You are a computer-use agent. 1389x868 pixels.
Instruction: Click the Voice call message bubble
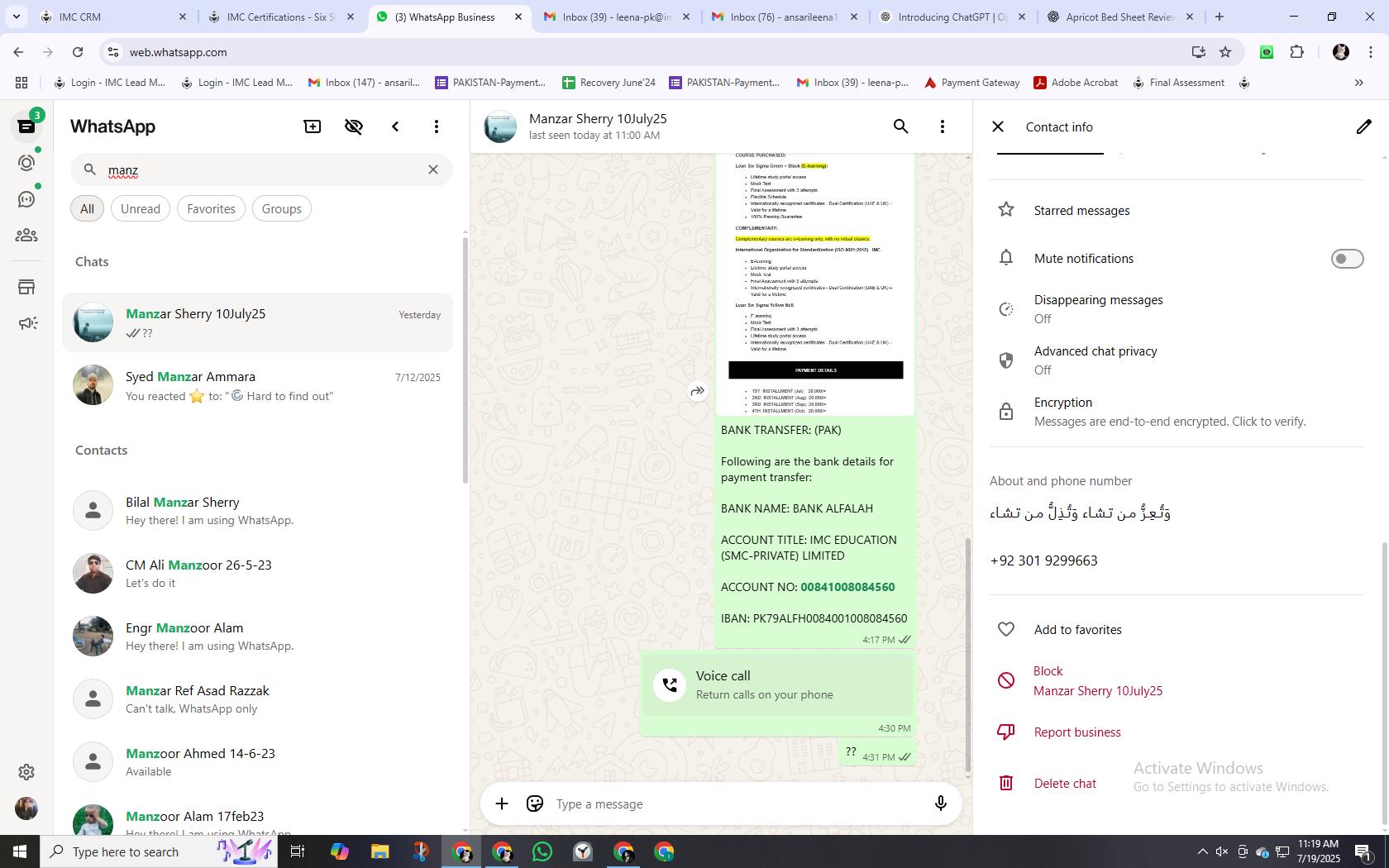click(778, 685)
